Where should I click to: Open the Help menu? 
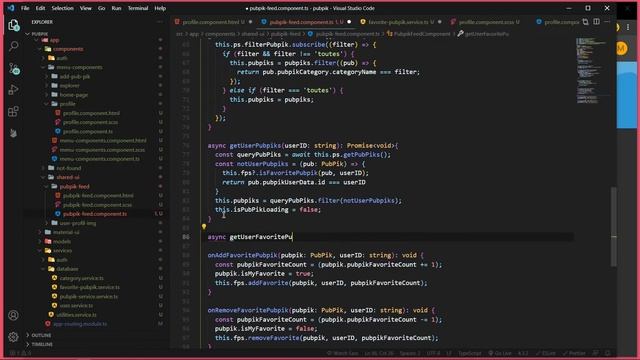[160, 8]
